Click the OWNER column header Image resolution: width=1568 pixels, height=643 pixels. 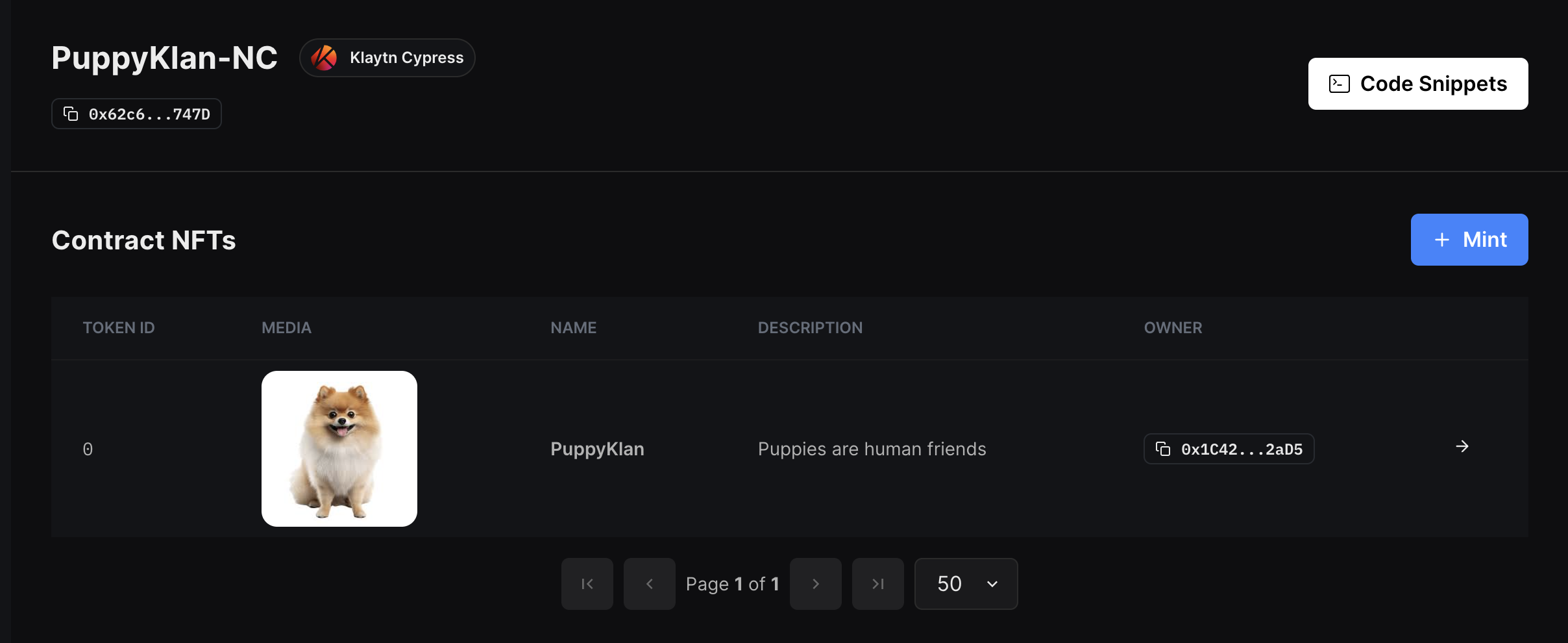point(1172,328)
